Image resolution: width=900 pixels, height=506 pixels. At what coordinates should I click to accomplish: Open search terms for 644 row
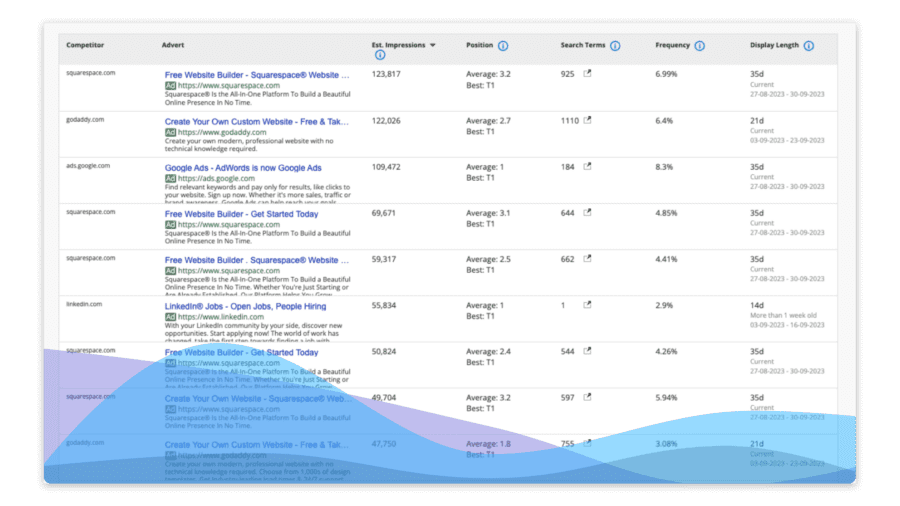(x=587, y=212)
